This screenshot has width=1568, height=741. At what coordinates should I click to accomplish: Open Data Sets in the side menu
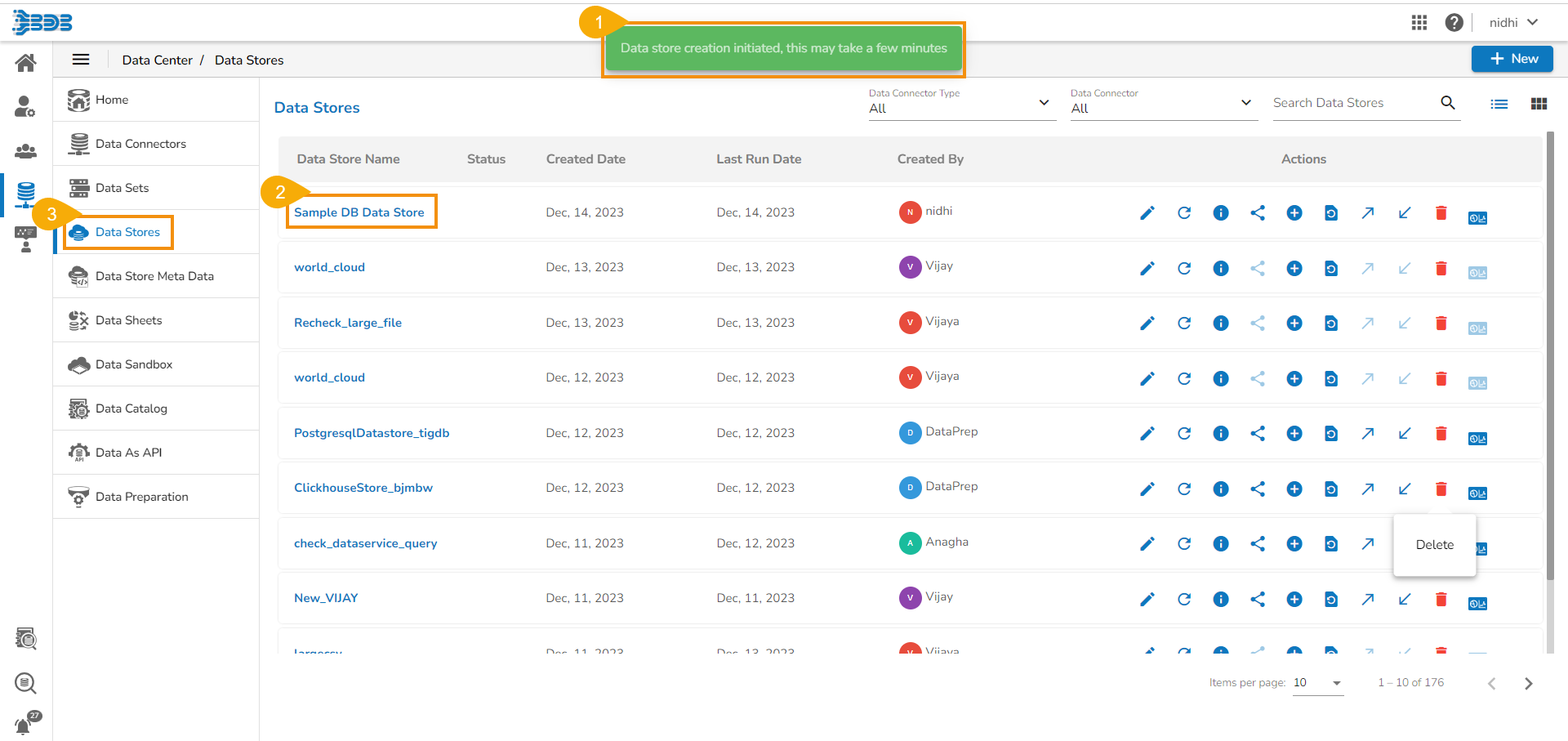[x=122, y=188]
